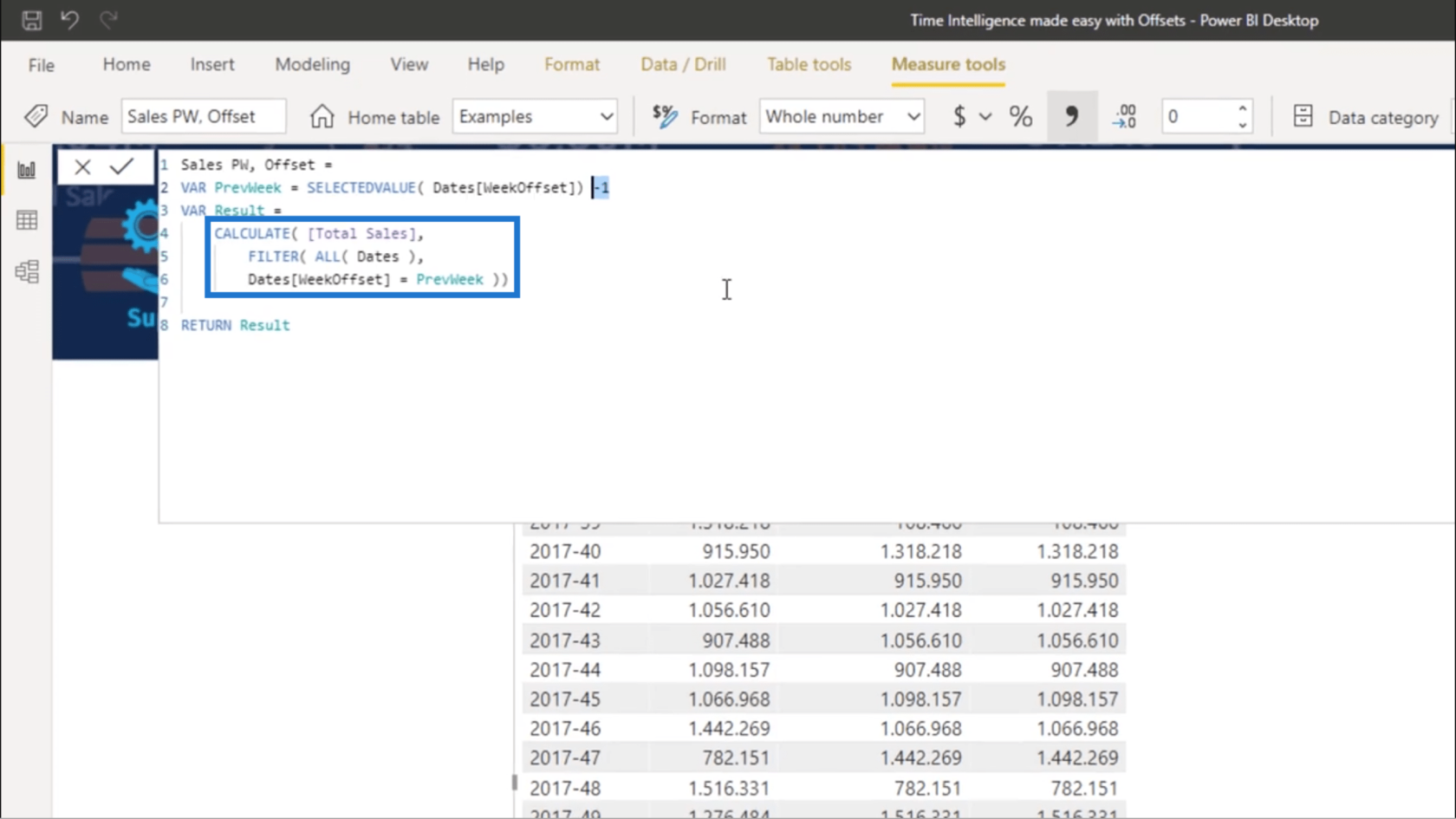The width and height of the screenshot is (1456, 819).
Task: Select the 2017-44 row label
Action: click(x=565, y=670)
